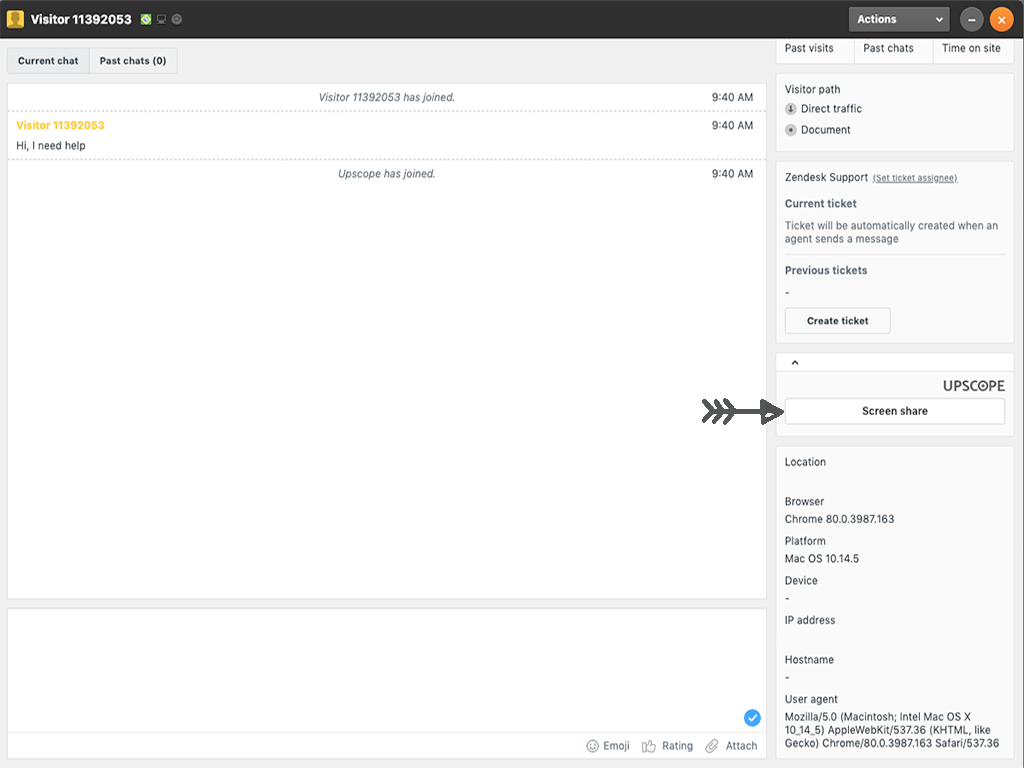Click the blue checkmark send icon
This screenshot has width=1024, height=768.
click(x=752, y=717)
